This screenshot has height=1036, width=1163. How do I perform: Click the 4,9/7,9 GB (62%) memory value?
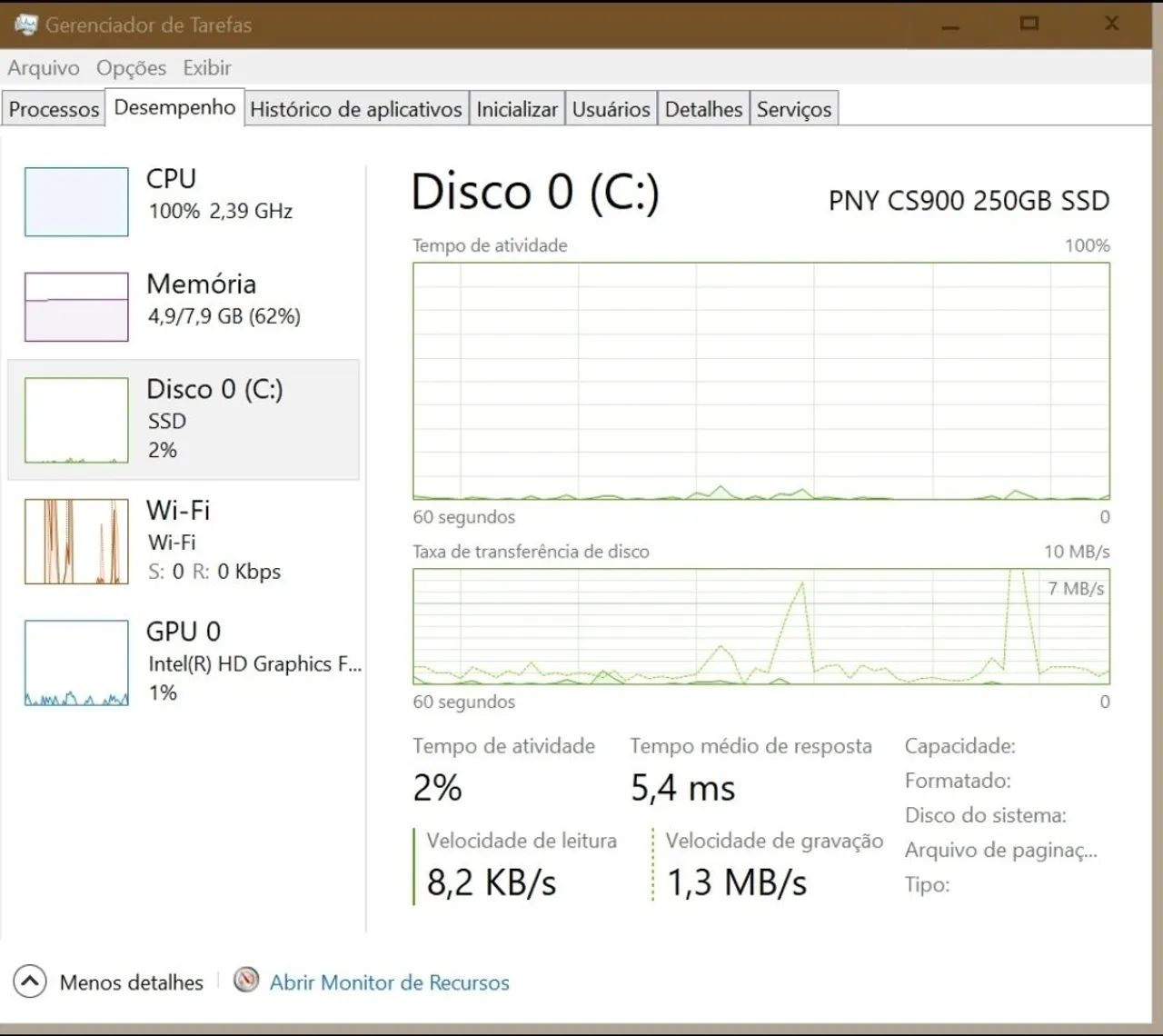pyautogui.click(x=224, y=316)
